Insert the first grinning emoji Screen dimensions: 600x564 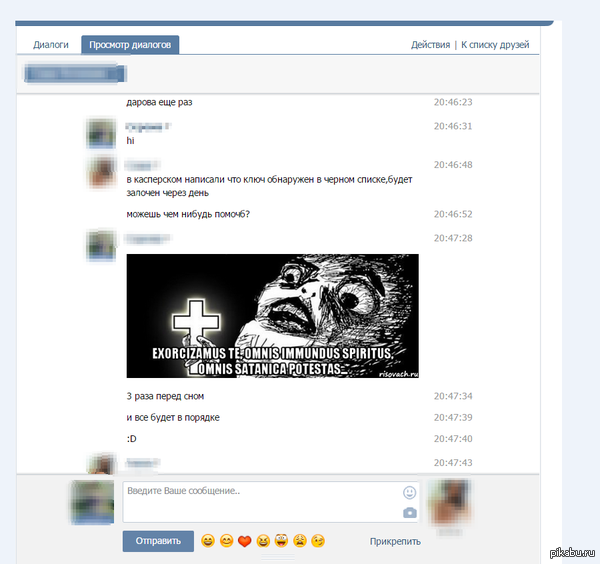(208, 541)
